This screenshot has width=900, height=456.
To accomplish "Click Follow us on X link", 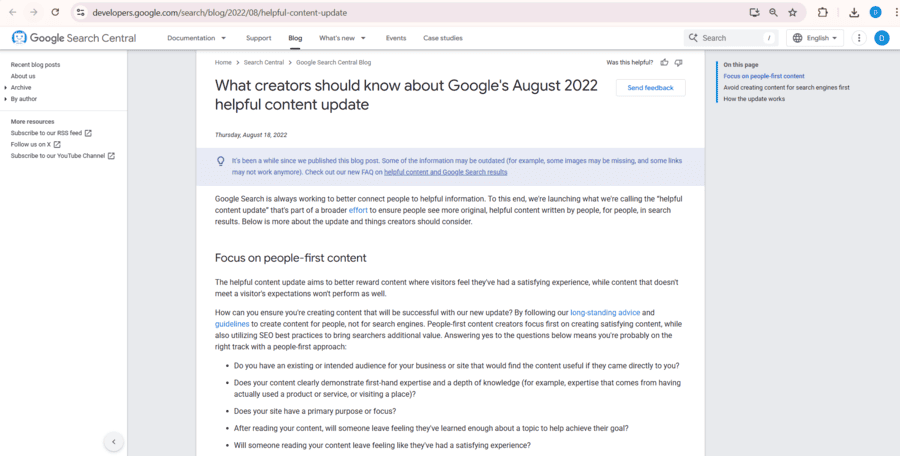I will [31, 144].
